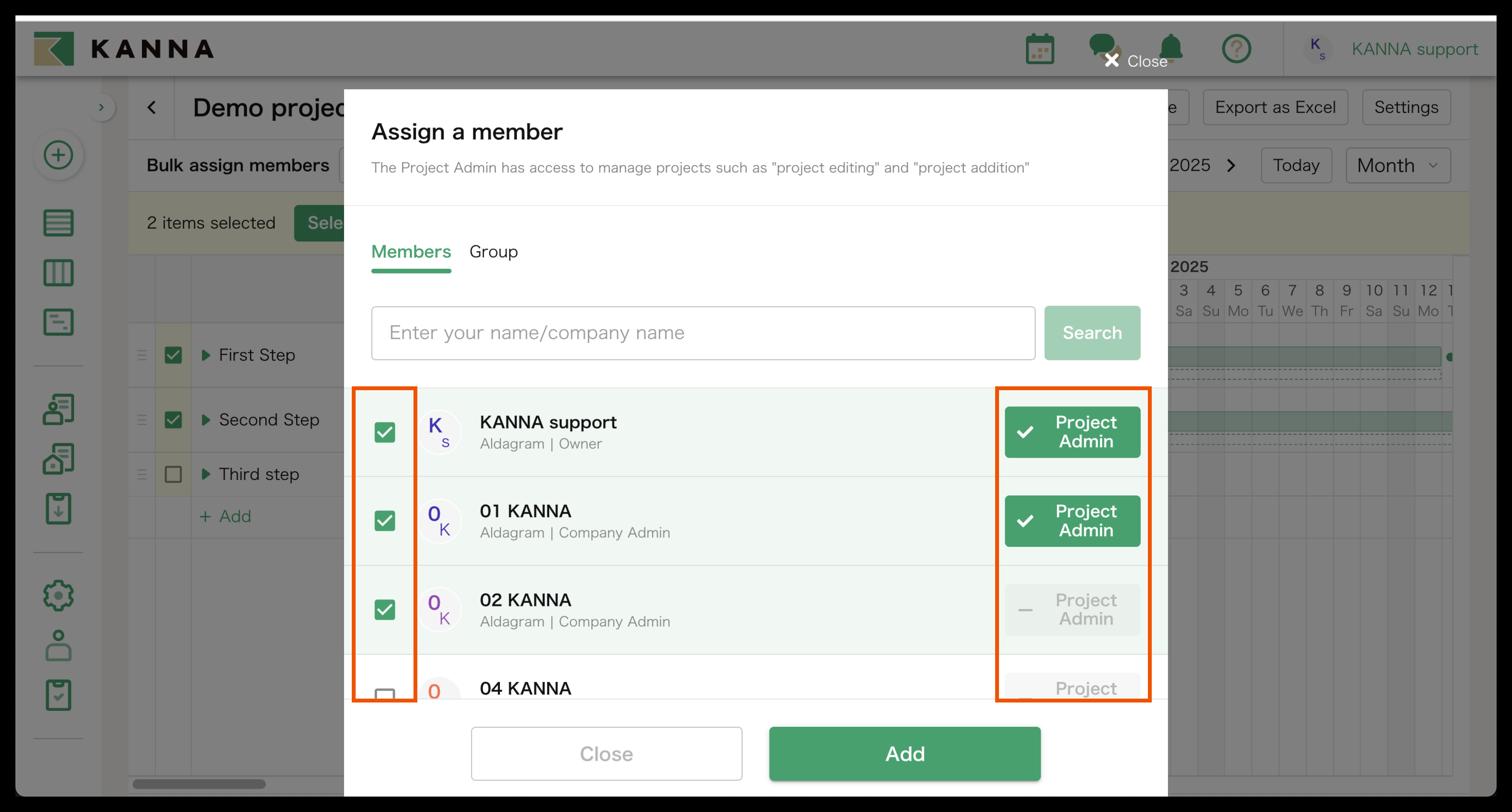Check the Third step task checkbox
Screen dimensions: 1512x812
point(173,474)
